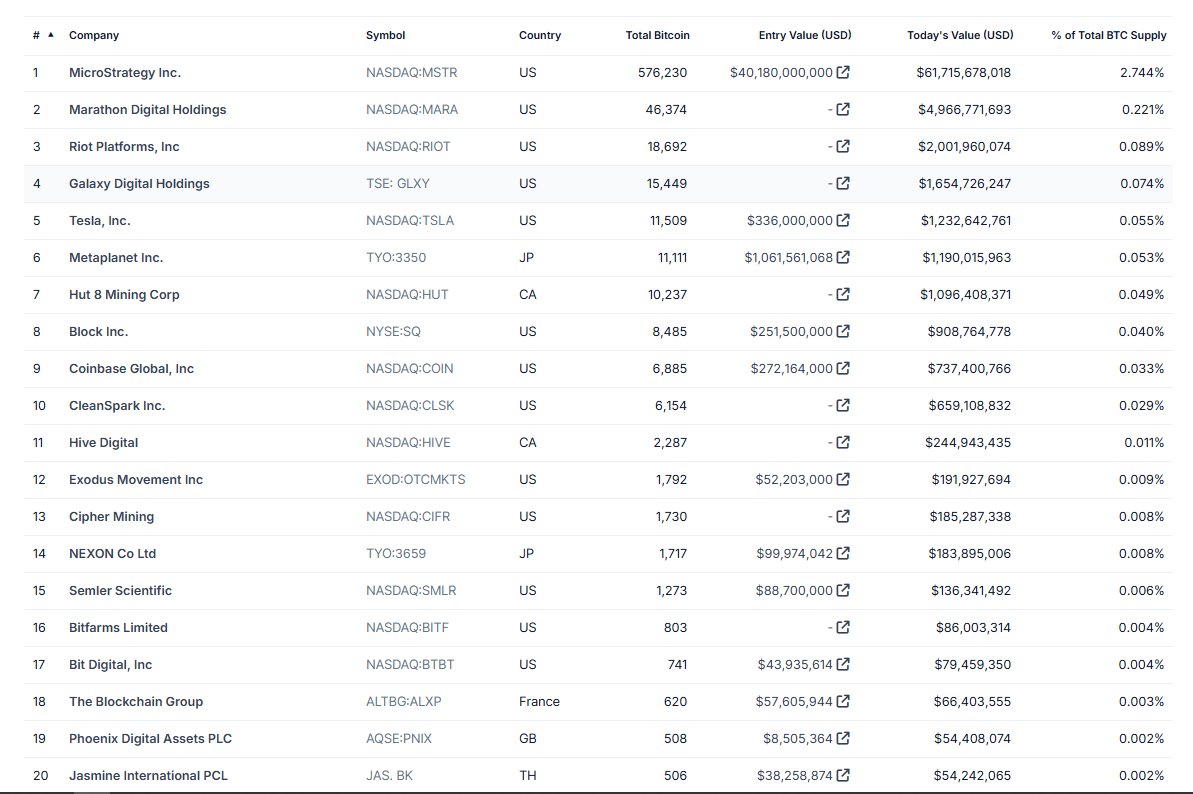Open external link icon in Cipher Mining row
This screenshot has height=794, width=1193.
[843, 516]
